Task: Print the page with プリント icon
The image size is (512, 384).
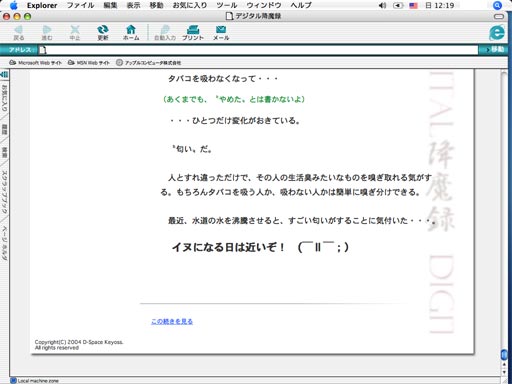Action: (x=193, y=30)
